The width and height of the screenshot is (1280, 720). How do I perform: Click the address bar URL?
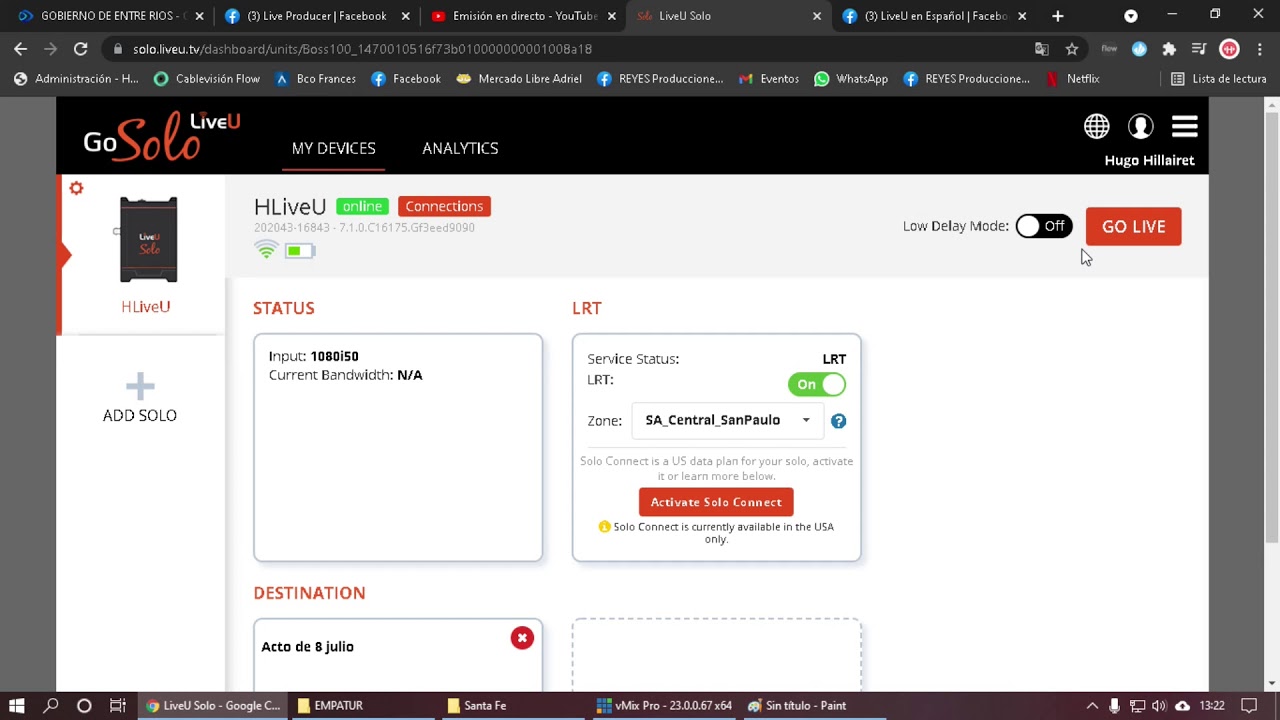coord(362,48)
